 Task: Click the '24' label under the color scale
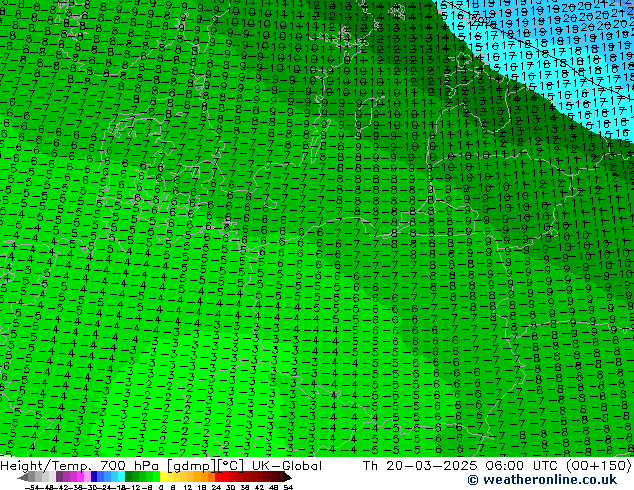coord(216,487)
